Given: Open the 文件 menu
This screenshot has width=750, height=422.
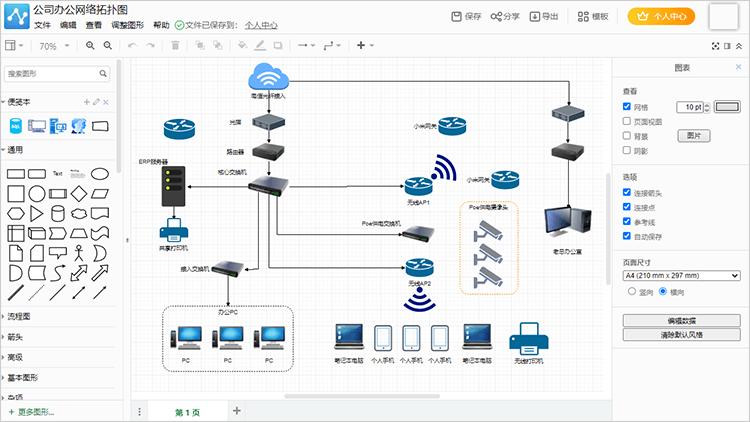Looking at the screenshot, I should 42,25.
